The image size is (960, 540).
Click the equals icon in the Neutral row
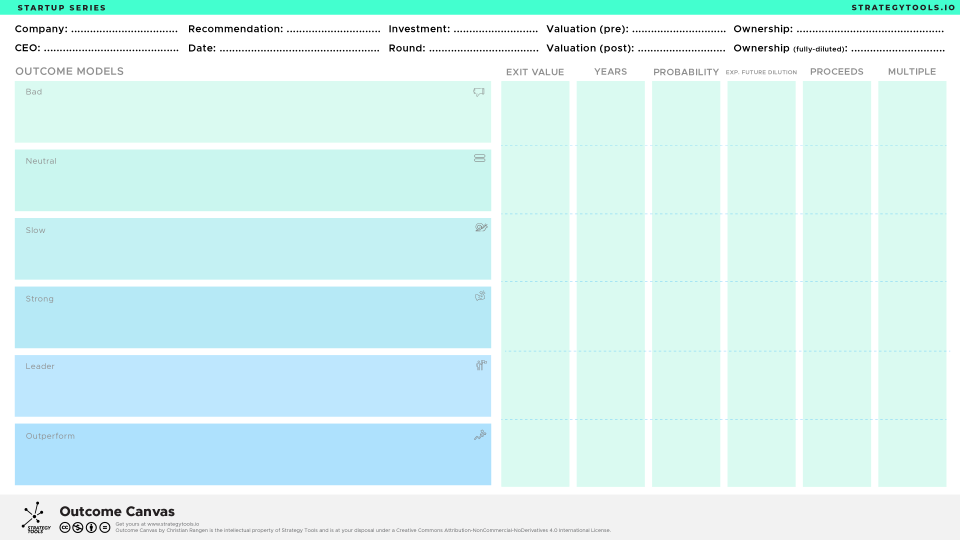[480, 158]
